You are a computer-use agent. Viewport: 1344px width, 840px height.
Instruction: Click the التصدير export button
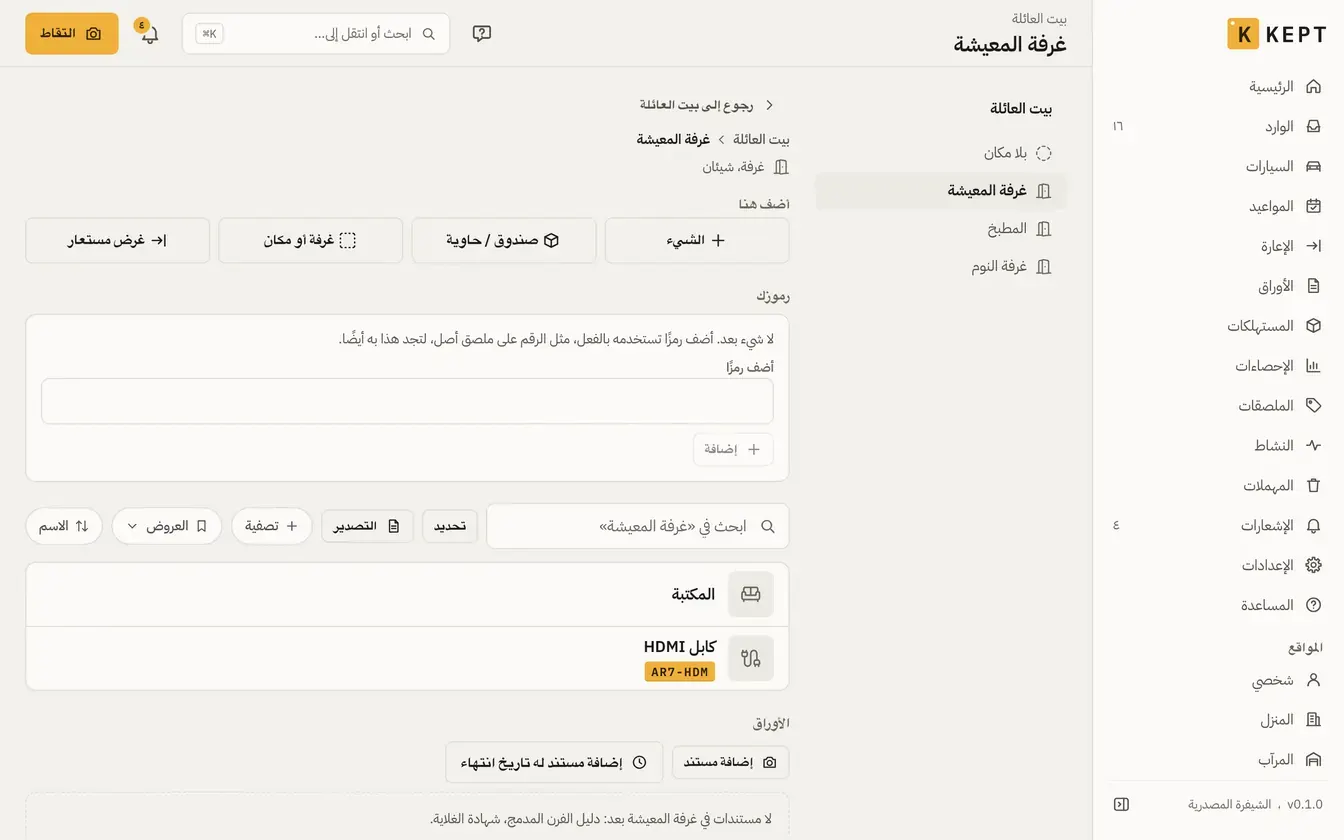point(367,526)
